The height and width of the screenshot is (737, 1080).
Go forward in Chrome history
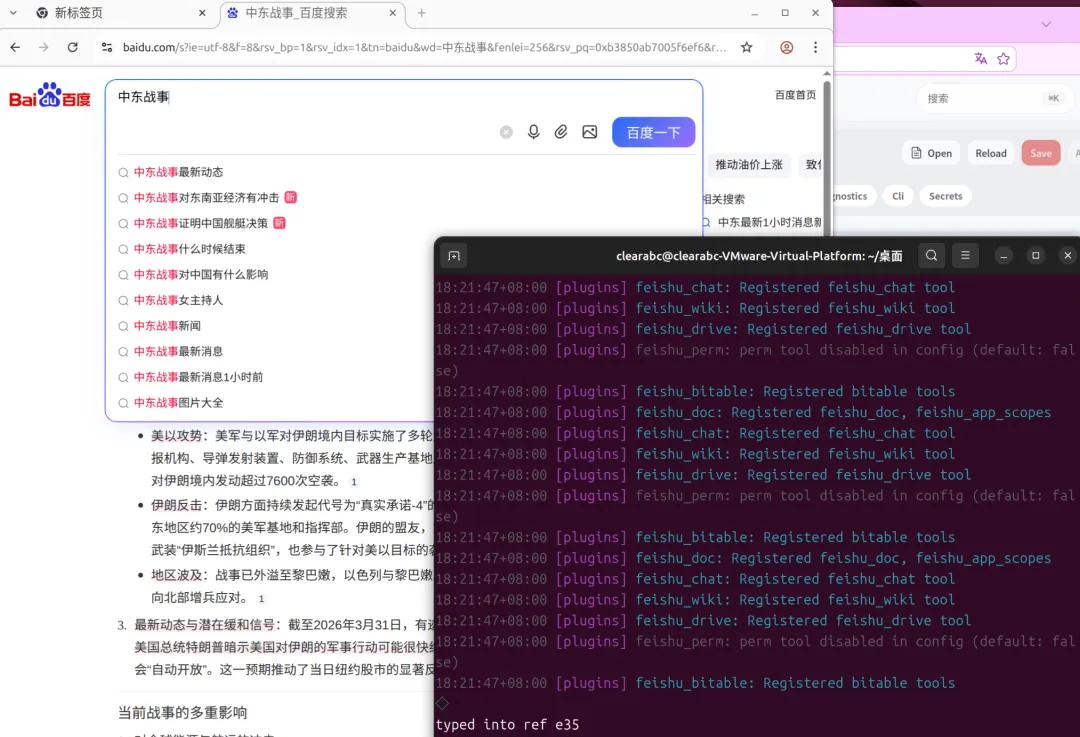[x=43, y=48]
